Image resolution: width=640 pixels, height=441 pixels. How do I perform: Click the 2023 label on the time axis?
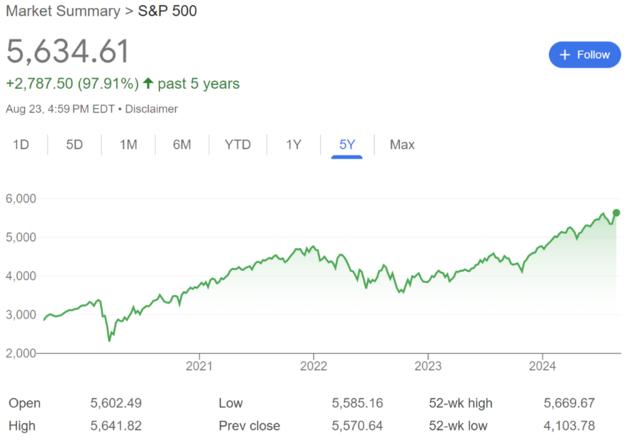[x=428, y=365]
